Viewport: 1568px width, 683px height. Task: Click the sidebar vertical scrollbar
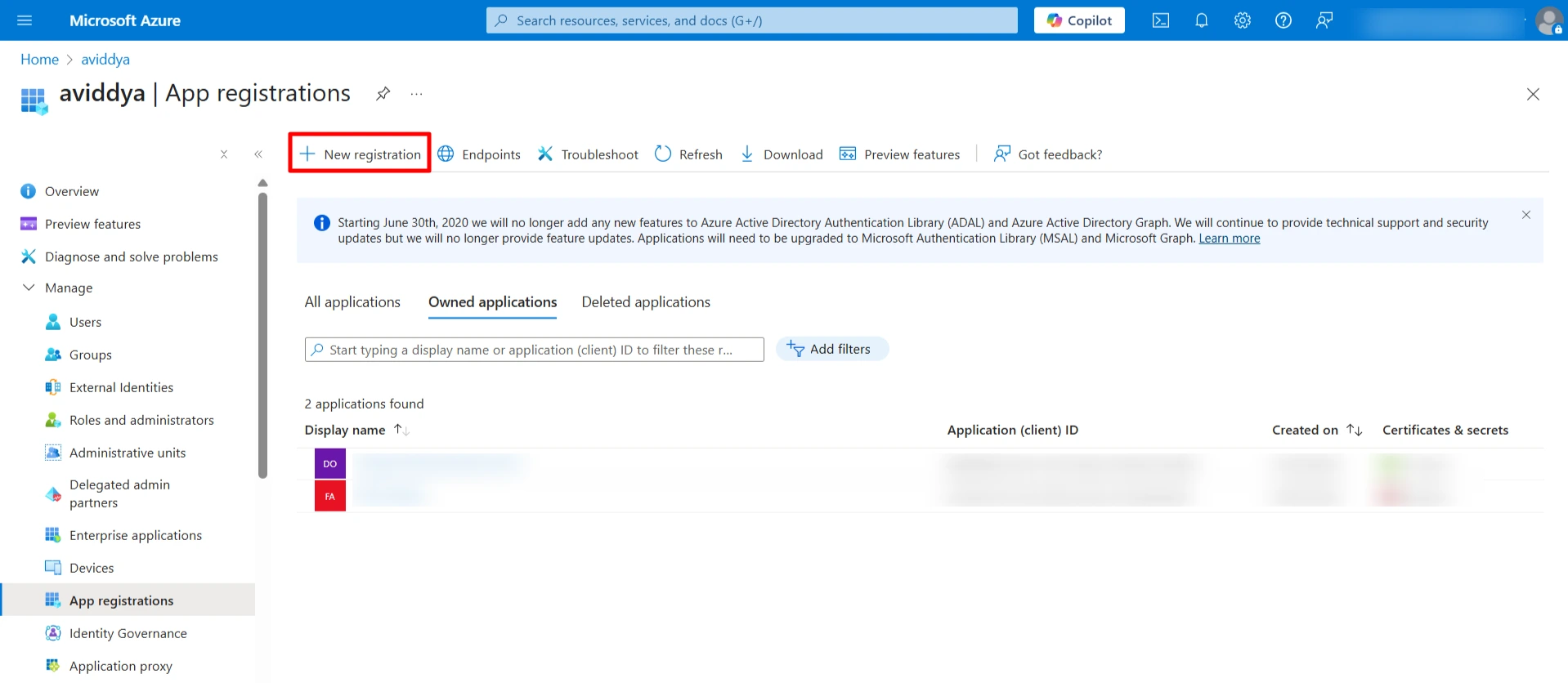point(262,335)
